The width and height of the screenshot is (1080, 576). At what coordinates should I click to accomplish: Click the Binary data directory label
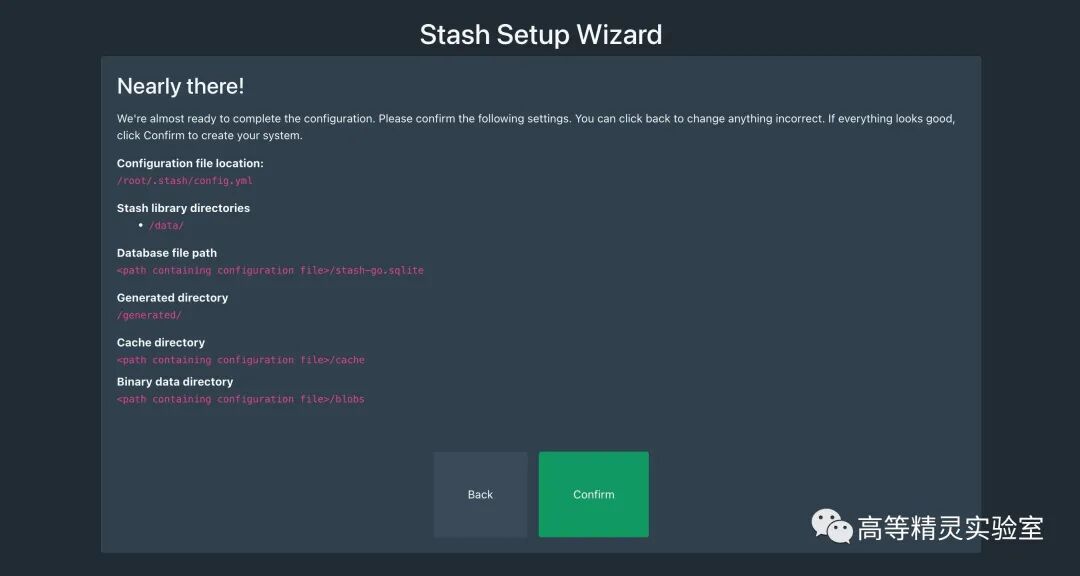[x=175, y=382]
